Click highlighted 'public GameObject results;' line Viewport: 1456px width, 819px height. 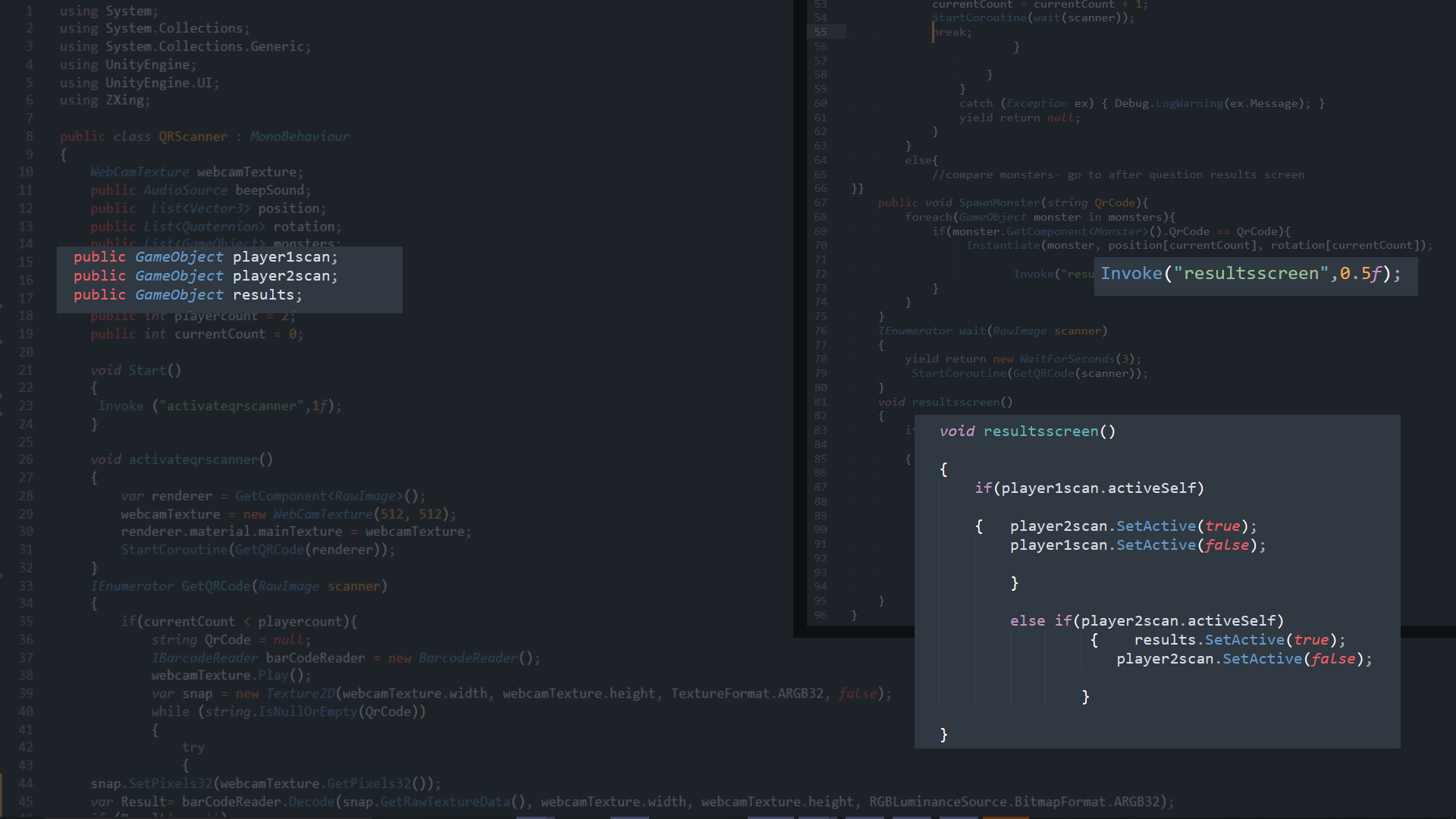pyautogui.click(x=187, y=295)
